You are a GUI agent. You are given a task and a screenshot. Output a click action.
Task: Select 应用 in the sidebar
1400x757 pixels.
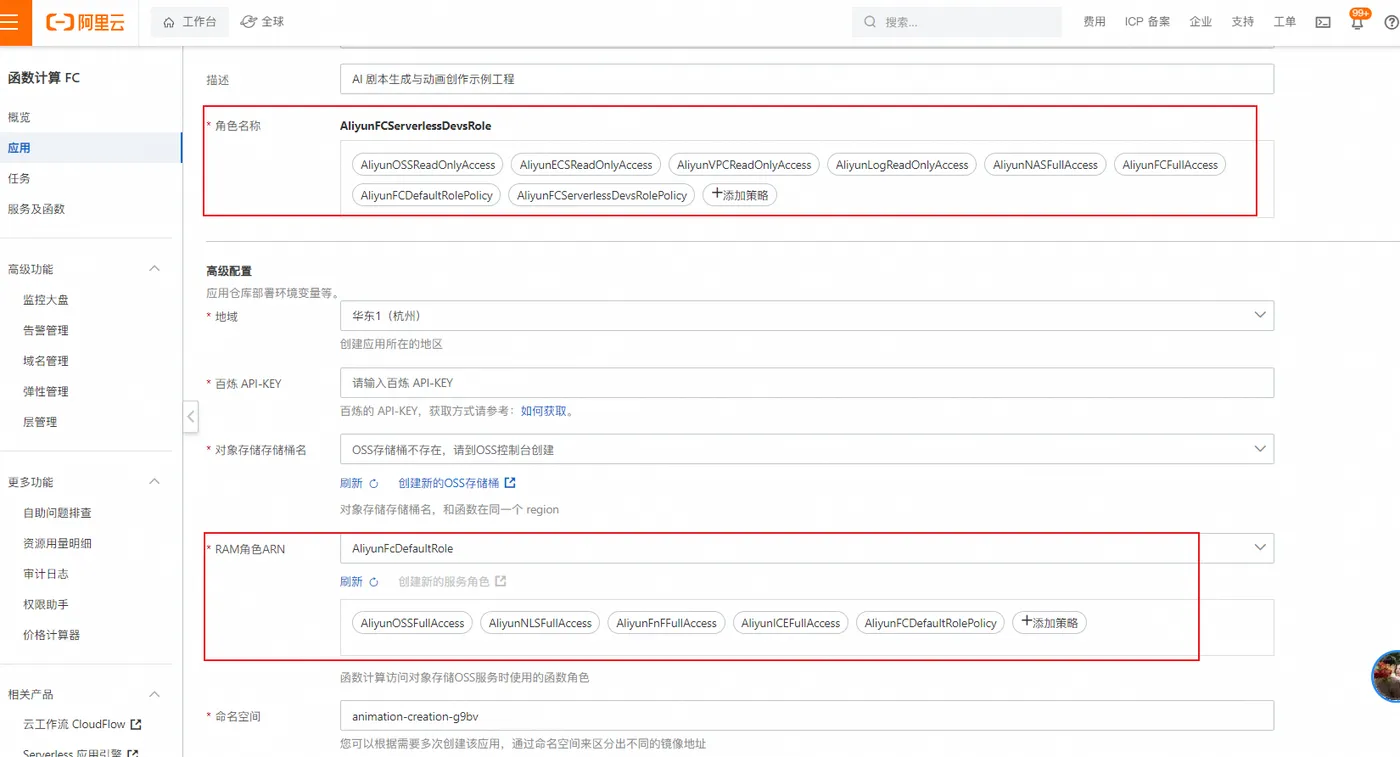tap(91, 148)
